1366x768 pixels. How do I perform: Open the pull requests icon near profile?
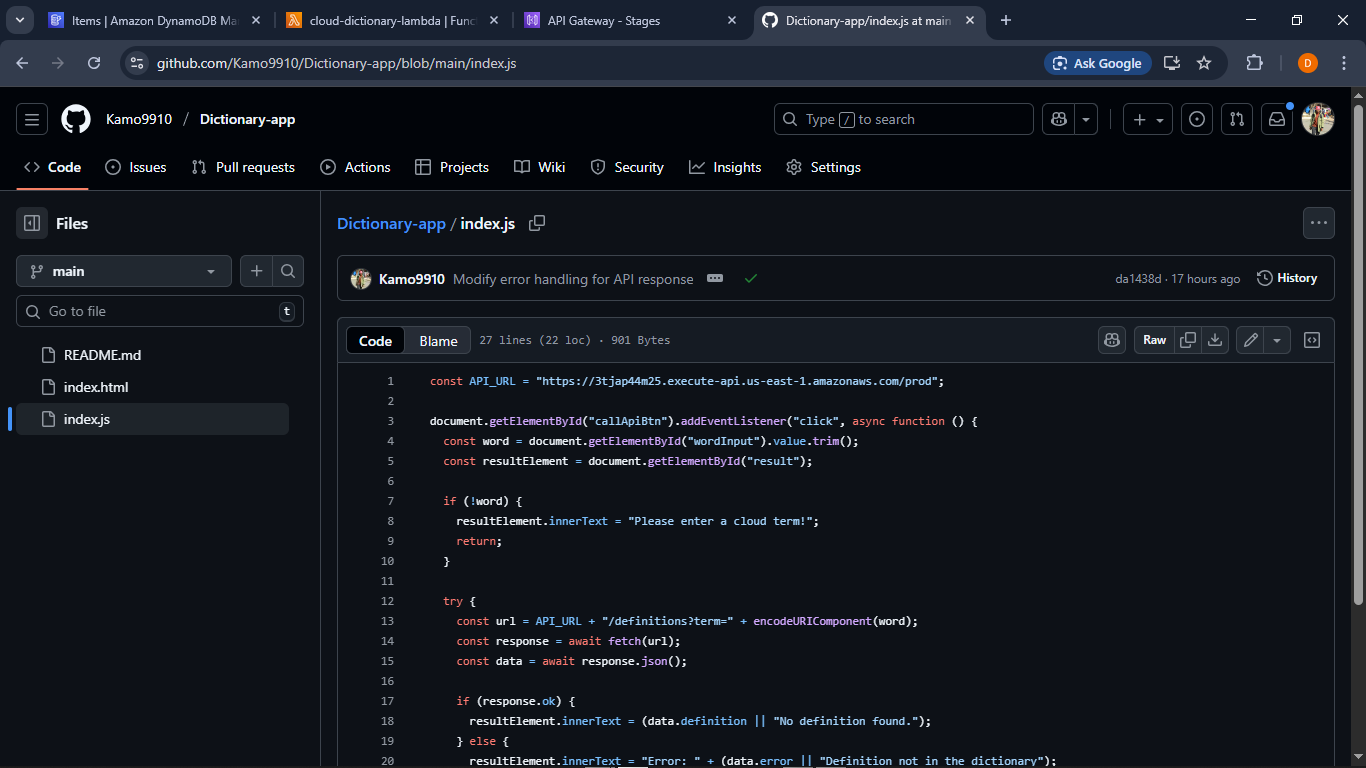1237,118
